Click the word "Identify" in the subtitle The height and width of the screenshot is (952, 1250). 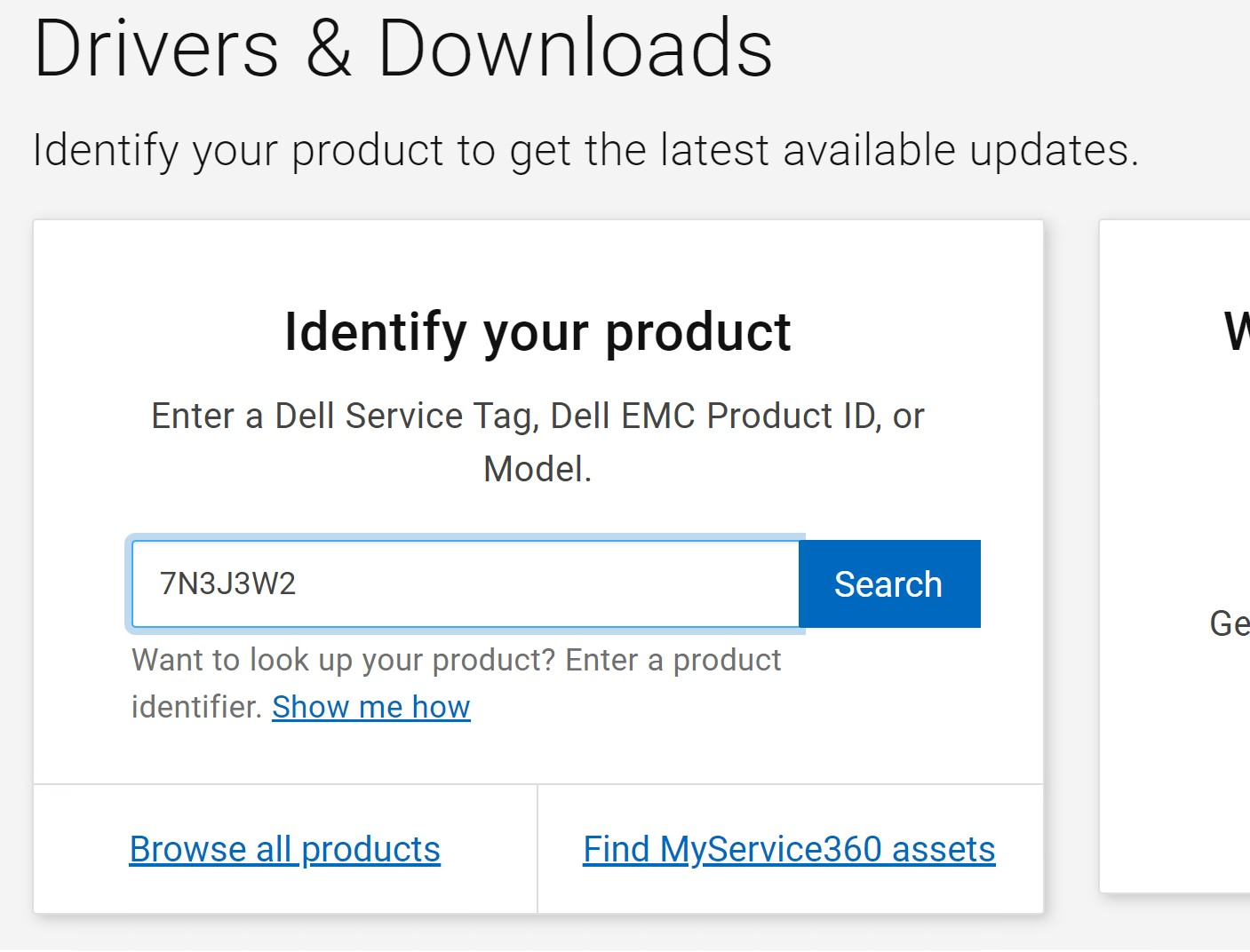(x=106, y=149)
